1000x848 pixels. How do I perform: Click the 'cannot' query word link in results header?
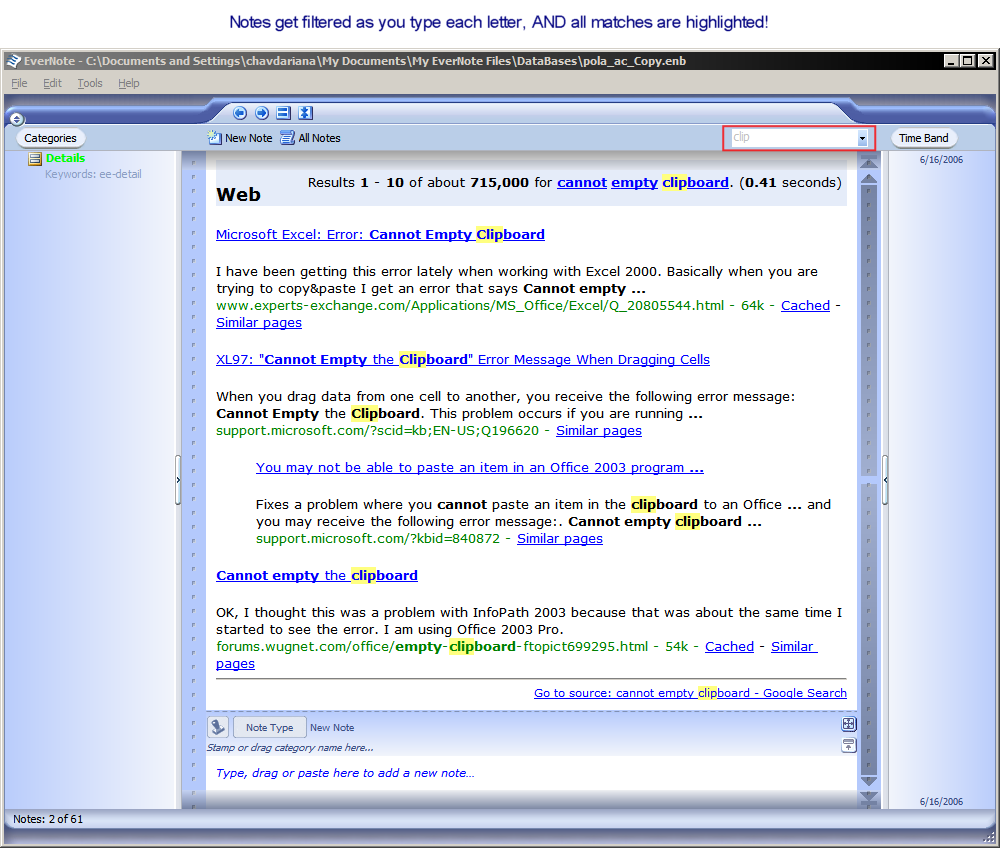pyautogui.click(x=582, y=182)
